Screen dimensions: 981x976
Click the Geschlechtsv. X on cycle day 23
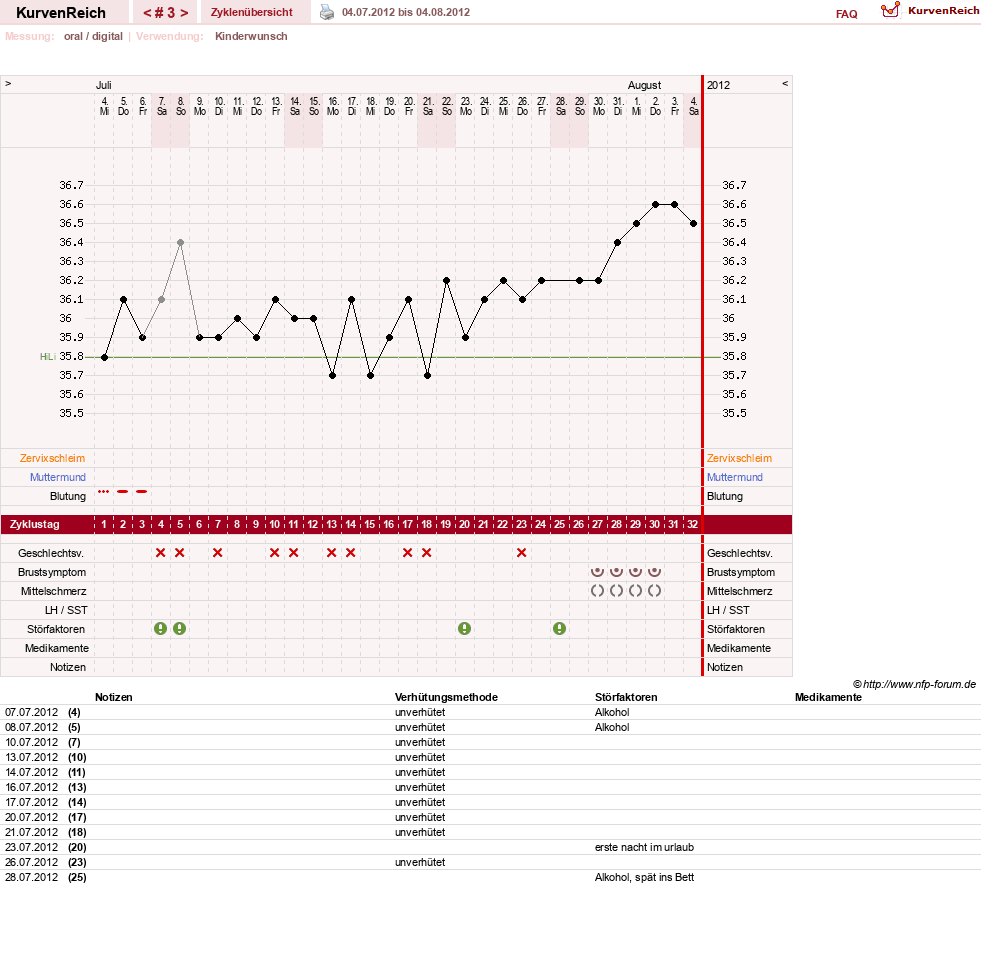521,552
